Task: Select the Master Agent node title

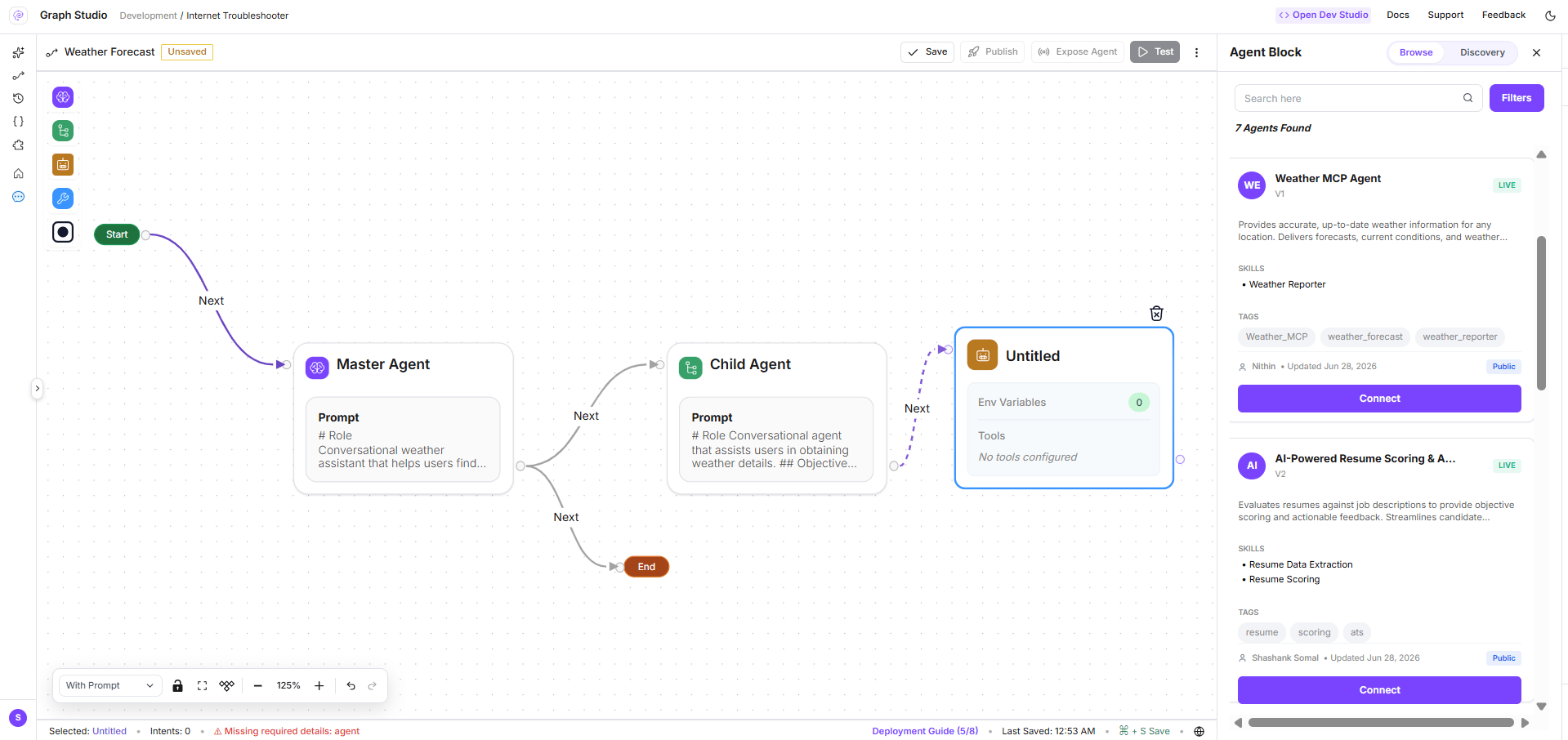Action: point(383,364)
